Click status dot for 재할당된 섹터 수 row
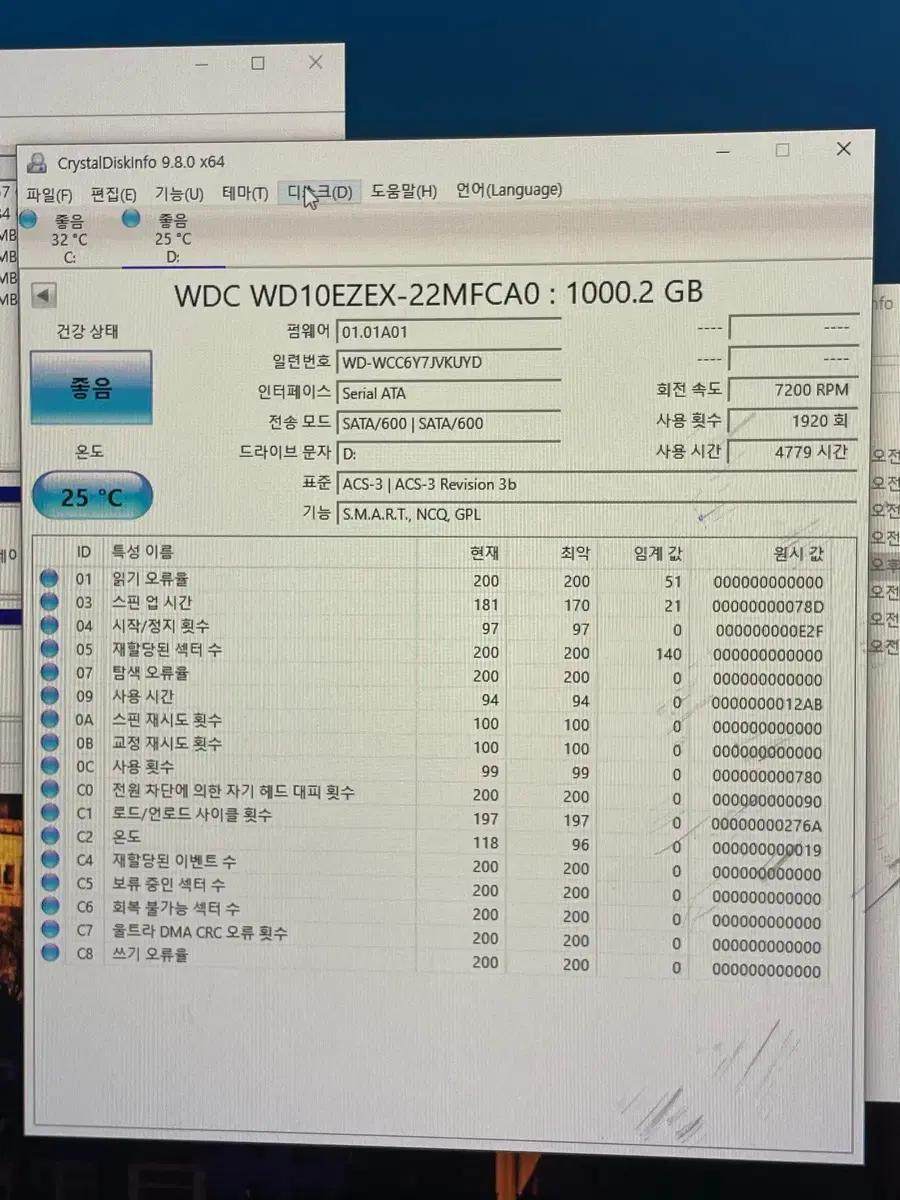900x1200 pixels. tap(49, 650)
